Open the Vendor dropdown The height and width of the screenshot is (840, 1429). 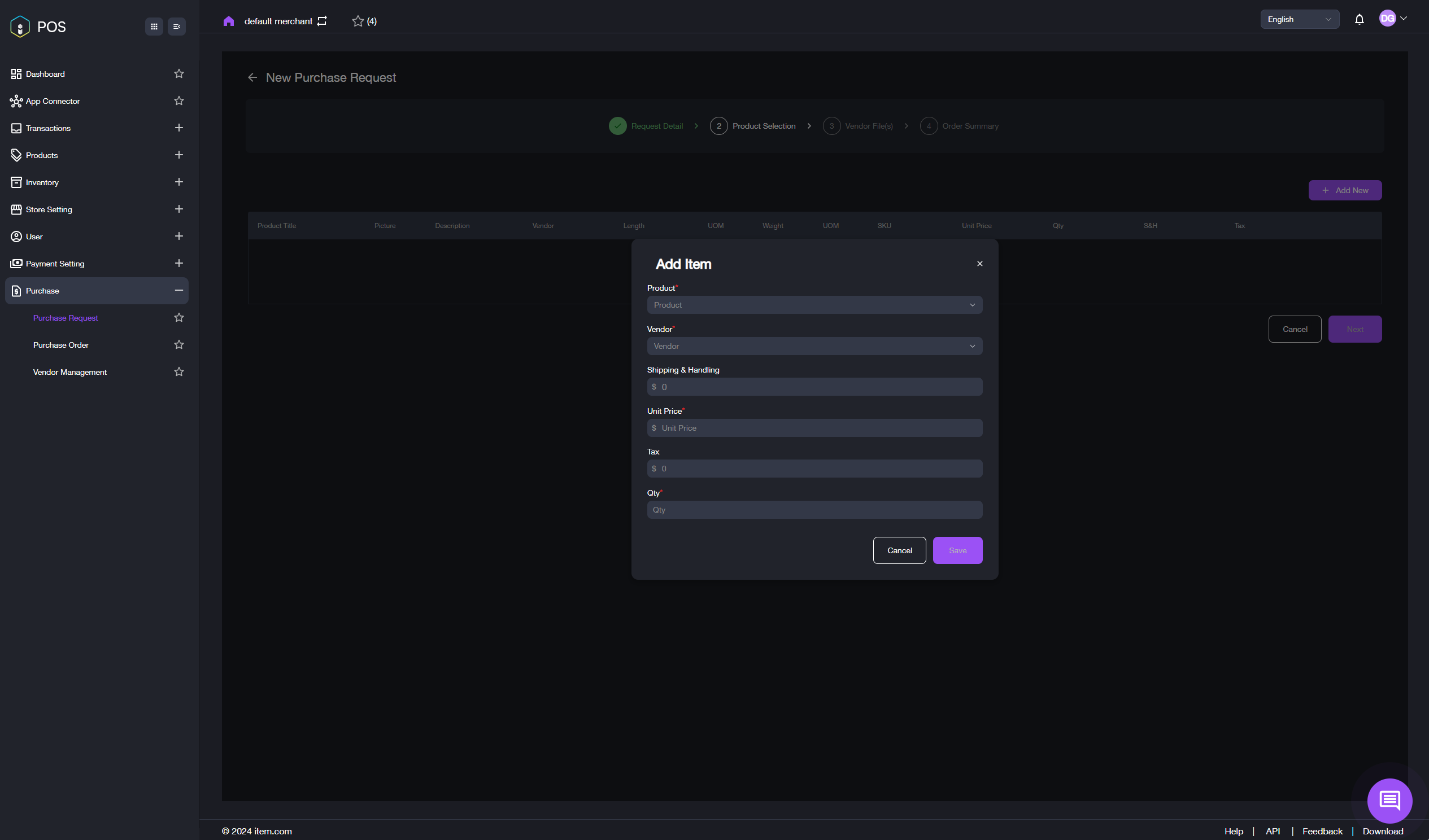pos(814,345)
